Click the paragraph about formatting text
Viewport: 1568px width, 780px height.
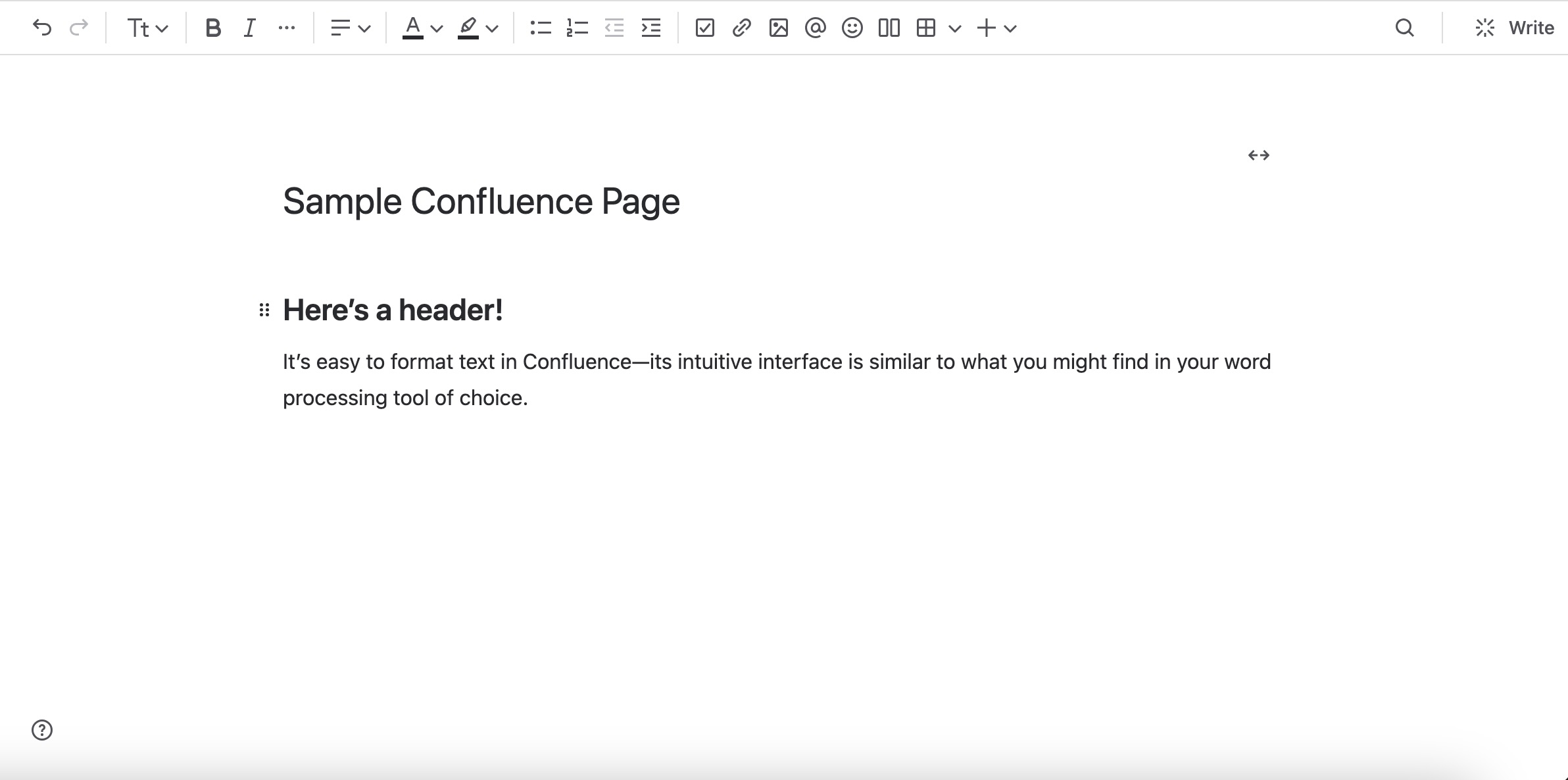(777, 379)
